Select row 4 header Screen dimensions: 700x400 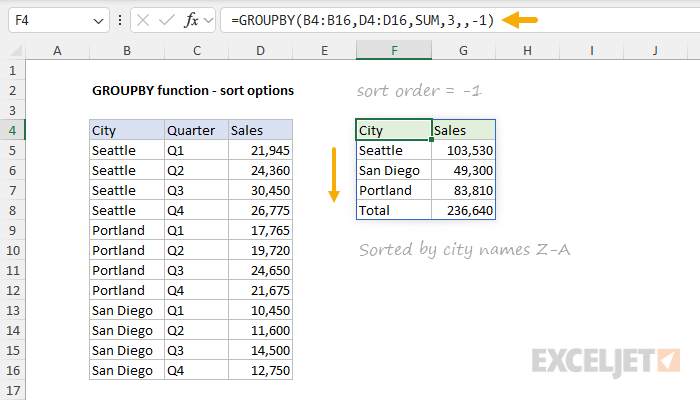[x=12, y=130]
